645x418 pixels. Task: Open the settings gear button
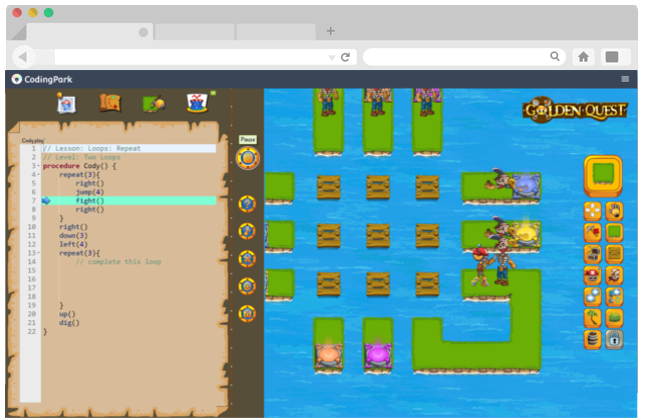tap(247, 286)
